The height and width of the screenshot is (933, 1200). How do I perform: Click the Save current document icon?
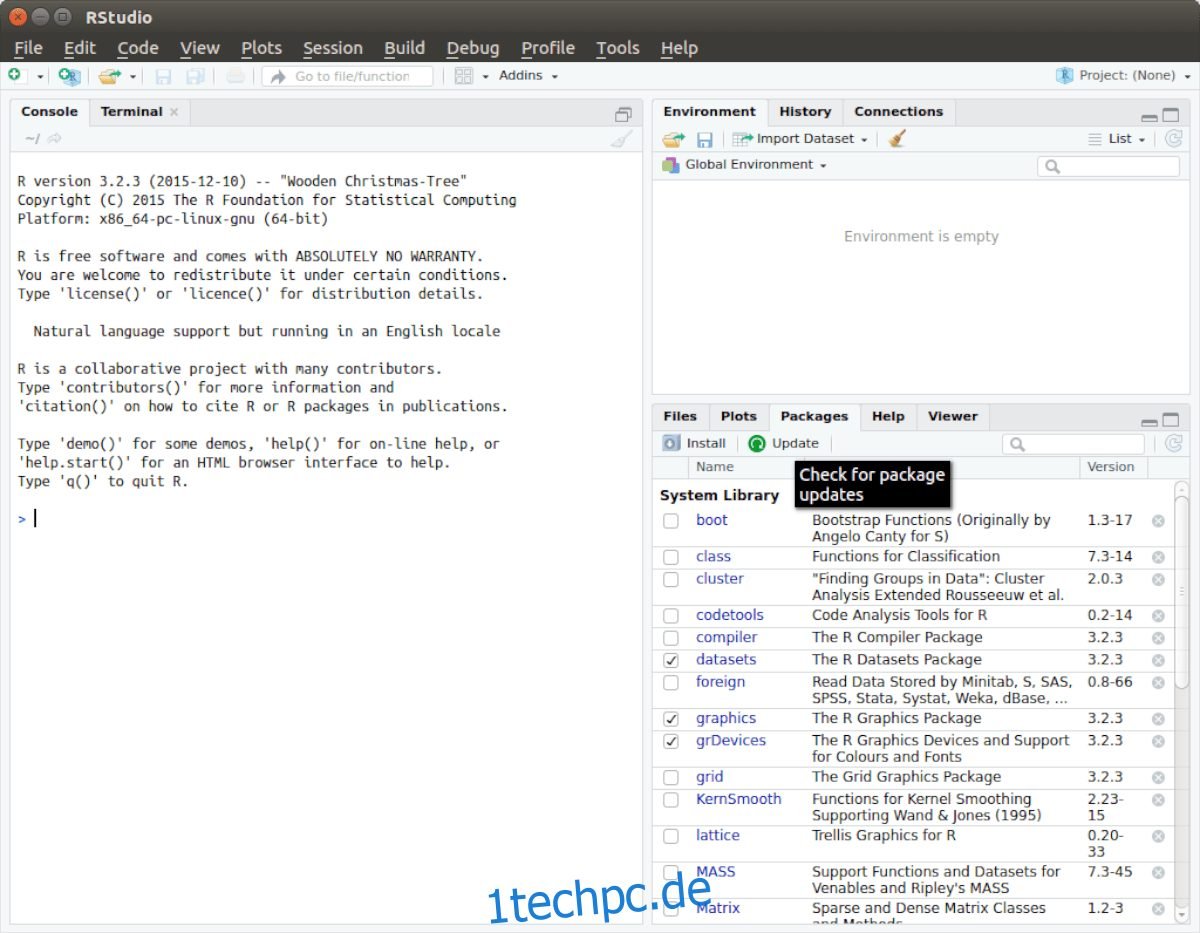[163, 76]
